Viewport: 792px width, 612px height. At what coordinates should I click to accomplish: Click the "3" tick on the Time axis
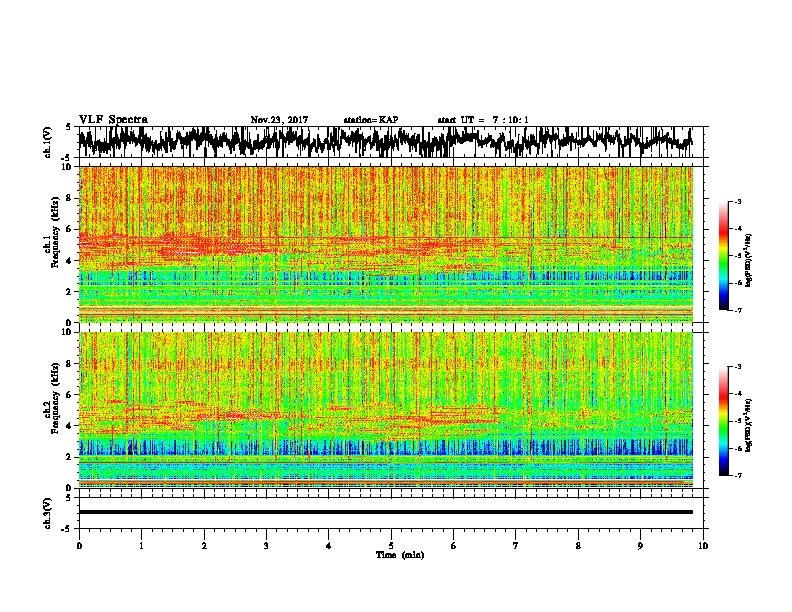coord(266,546)
